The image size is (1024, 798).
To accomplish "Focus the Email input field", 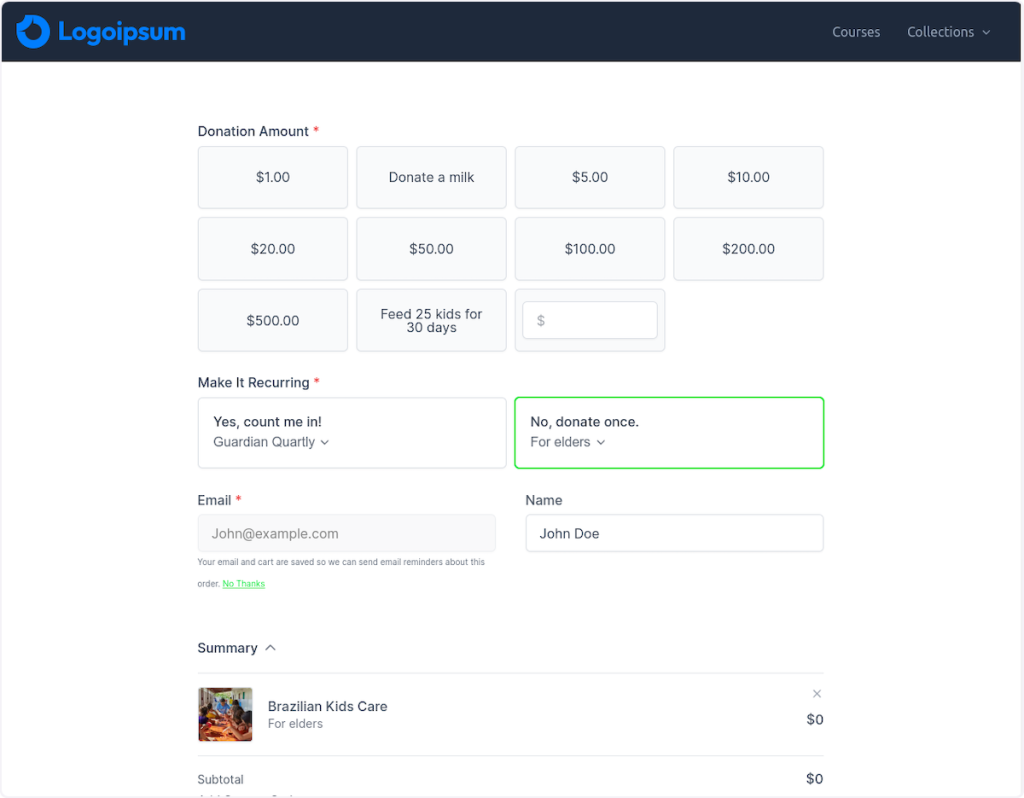I will click(x=346, y=533).
